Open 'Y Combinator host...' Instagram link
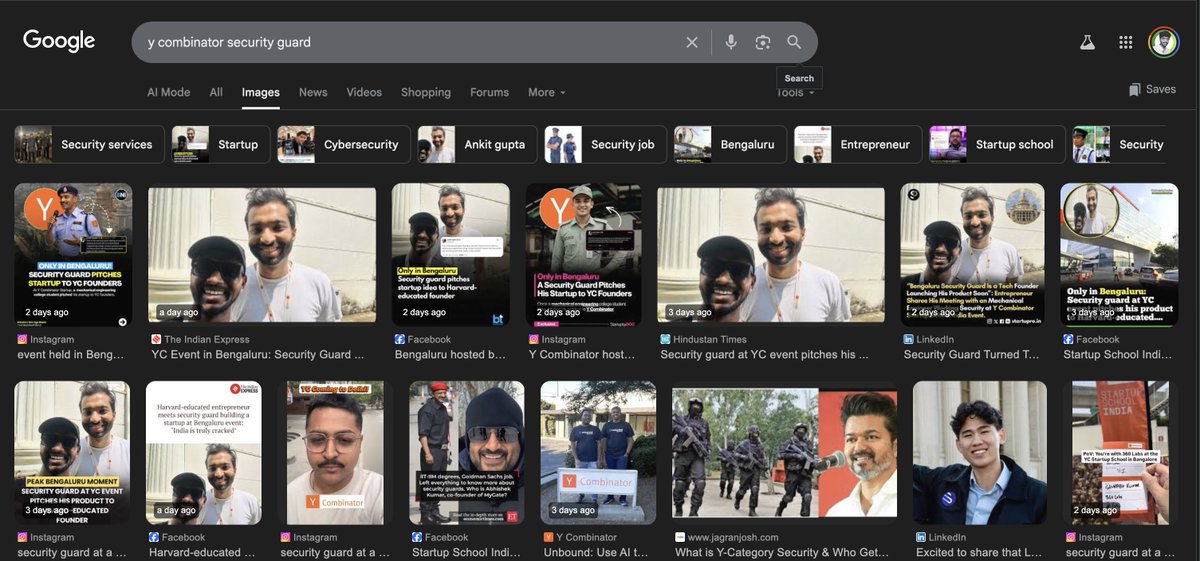 pyautogui.click(x=582, y=355)
